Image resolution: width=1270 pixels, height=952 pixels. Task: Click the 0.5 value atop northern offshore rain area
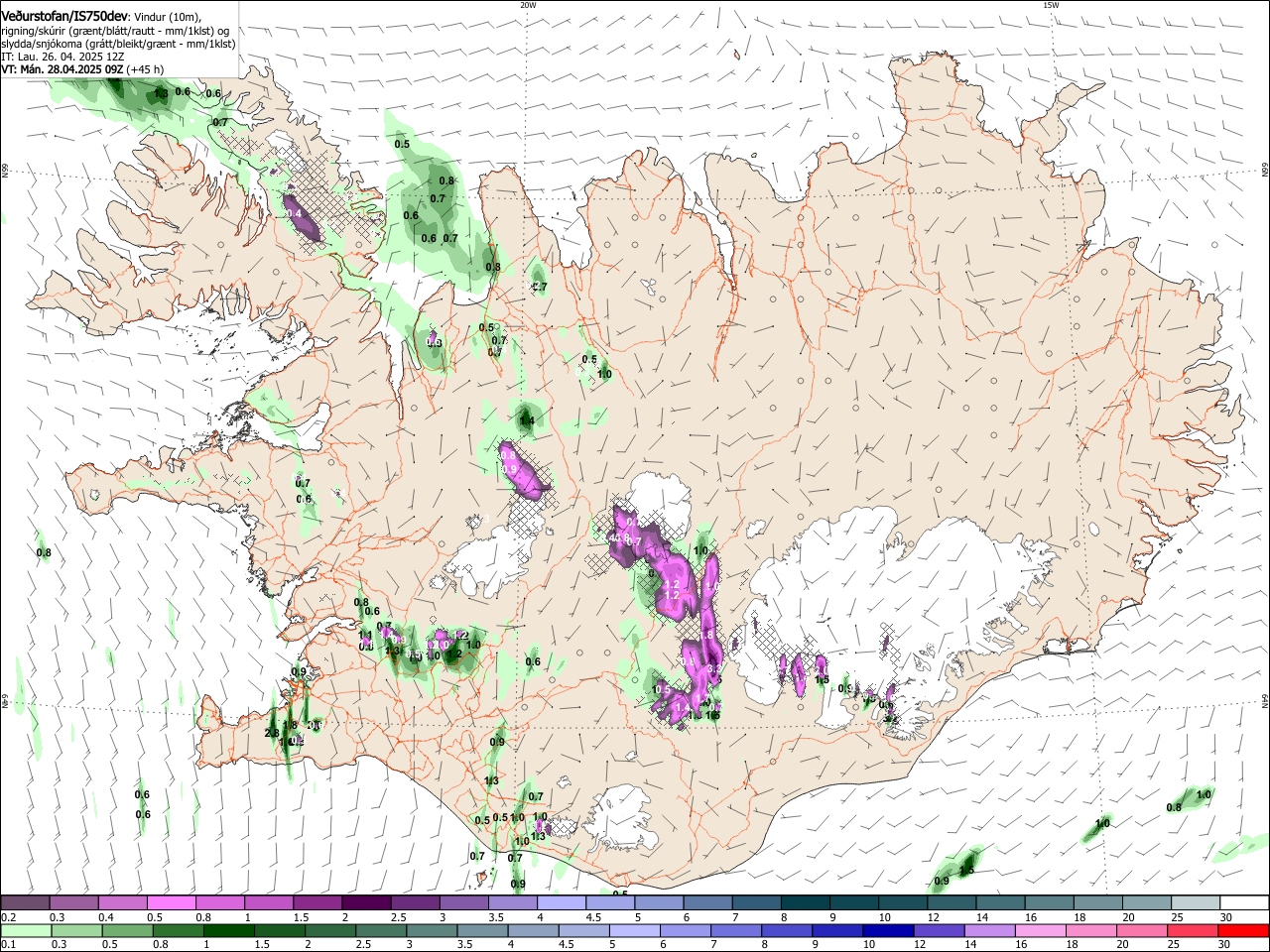coord(402,144)
